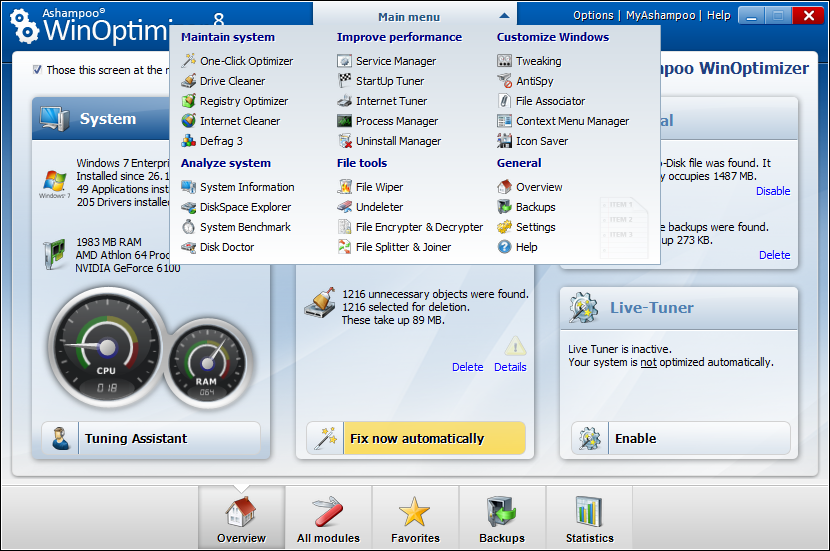Launch Drive Cleaner from its icon
This screenshot has height=551, width=830.
coord(188,81)
